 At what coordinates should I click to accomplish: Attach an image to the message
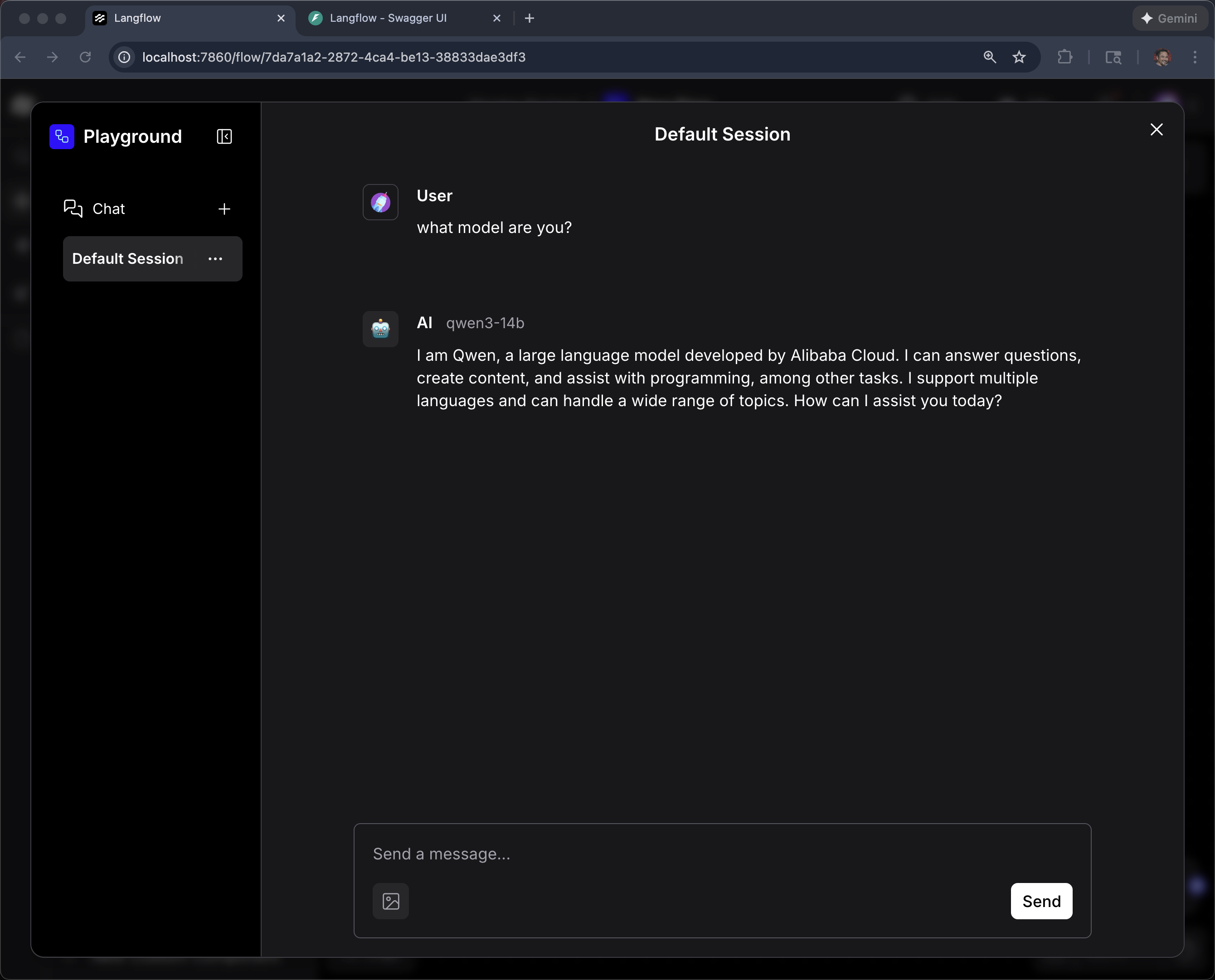click(391, 901)
